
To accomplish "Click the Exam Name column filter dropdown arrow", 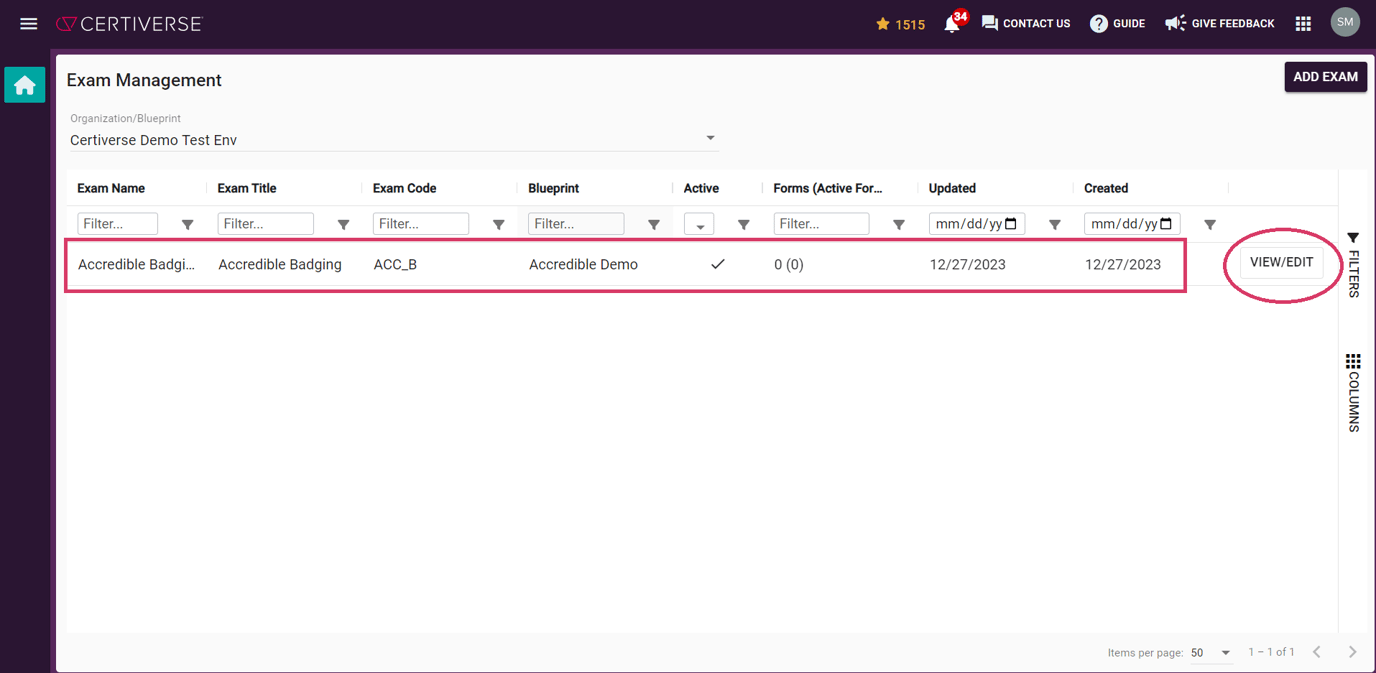I will [187, 224].
